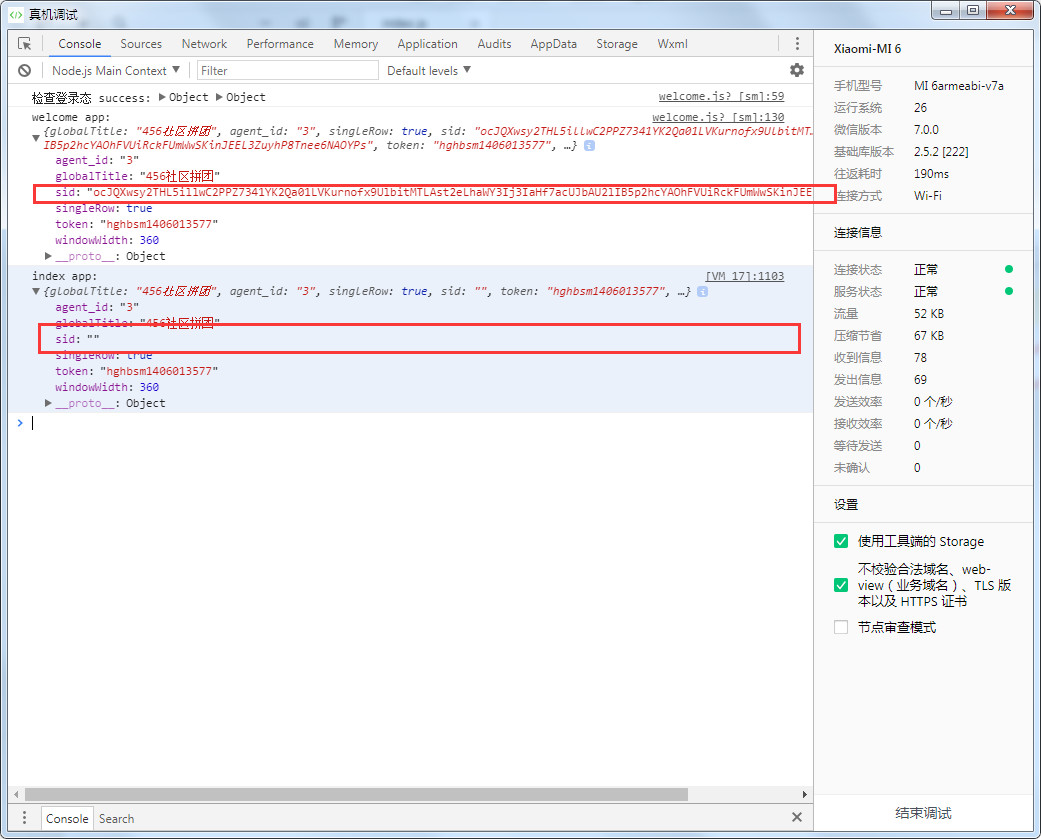
Task: Open DevTools three-dot more options menu
Action: click(x=797, y=44)
